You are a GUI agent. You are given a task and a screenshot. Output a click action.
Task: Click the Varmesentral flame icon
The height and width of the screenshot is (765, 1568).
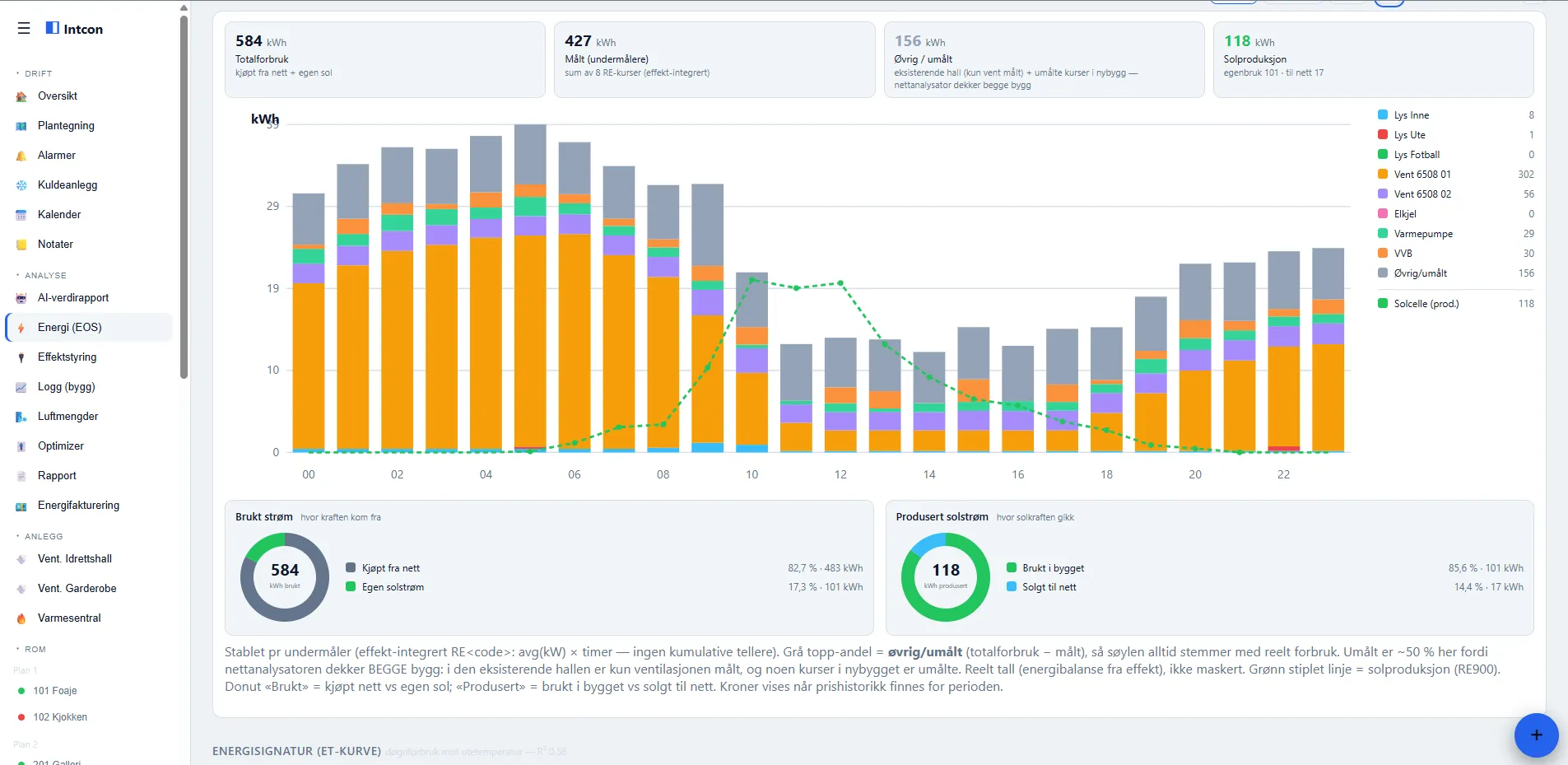[21, 618]
